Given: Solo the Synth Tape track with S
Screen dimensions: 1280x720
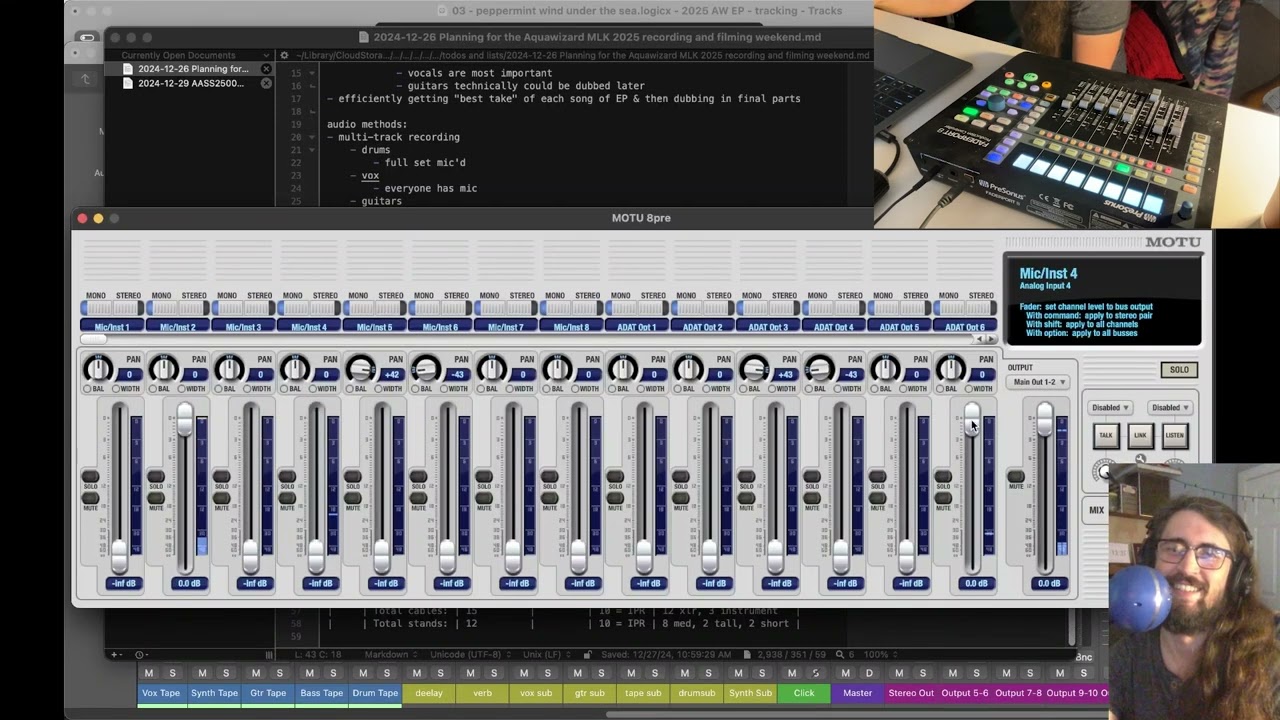Looking at the screenshot, I should click(x=226, y=673).
